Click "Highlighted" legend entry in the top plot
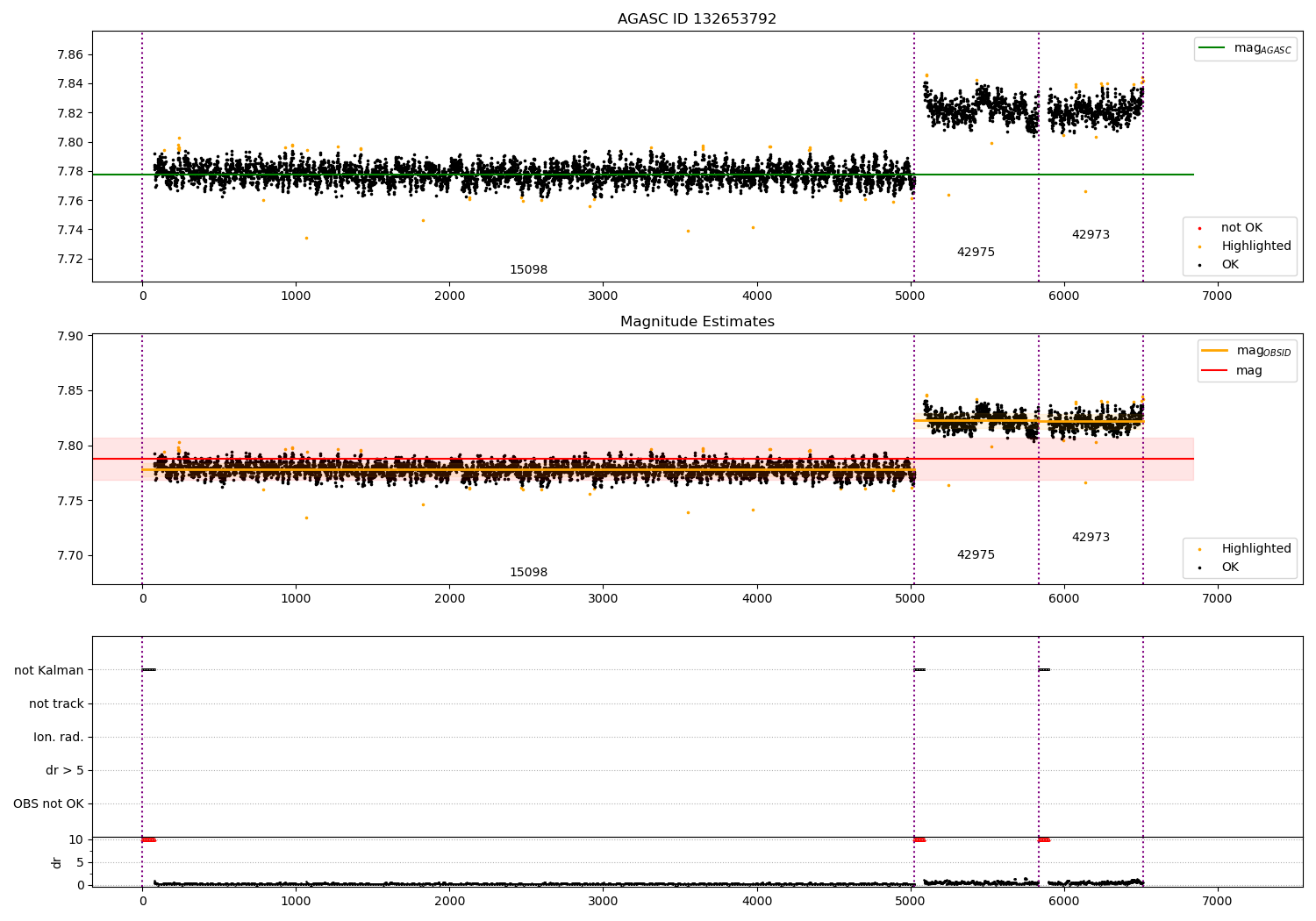This screenshot has width=1316, height=921. pyautogui.click(x=1255, y=246)
